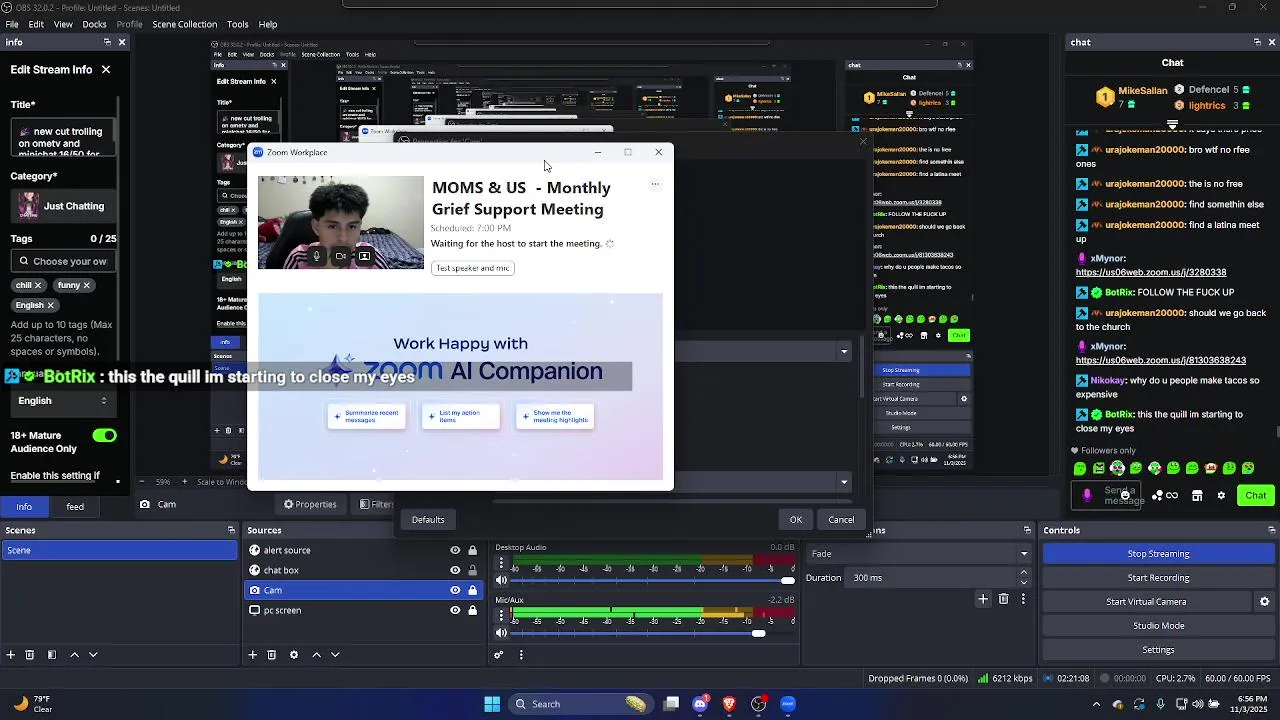Open the Edit menu
Viewport: 1280px width, 720px height.
36,24
